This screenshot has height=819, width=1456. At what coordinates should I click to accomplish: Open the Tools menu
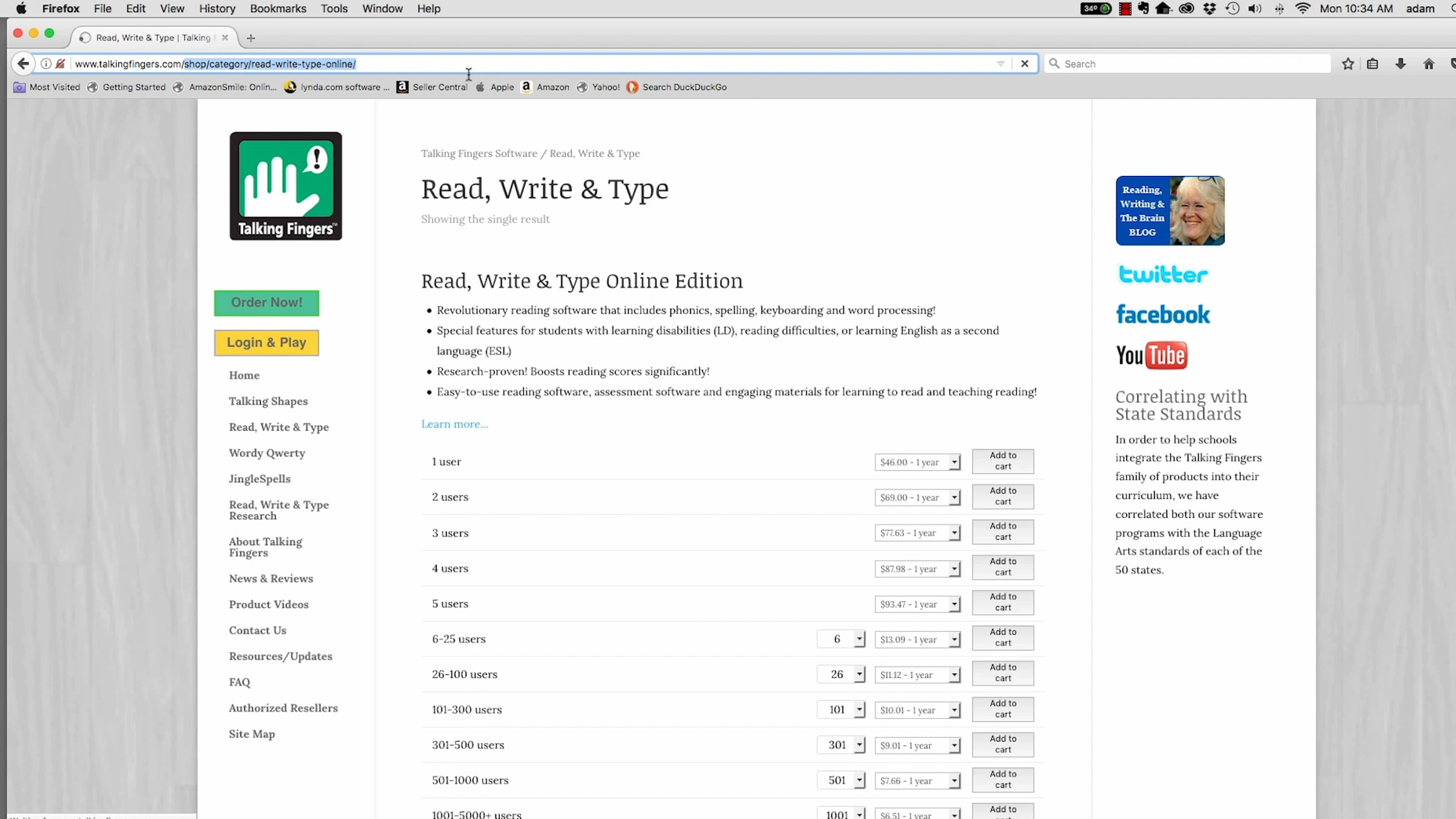334,8
